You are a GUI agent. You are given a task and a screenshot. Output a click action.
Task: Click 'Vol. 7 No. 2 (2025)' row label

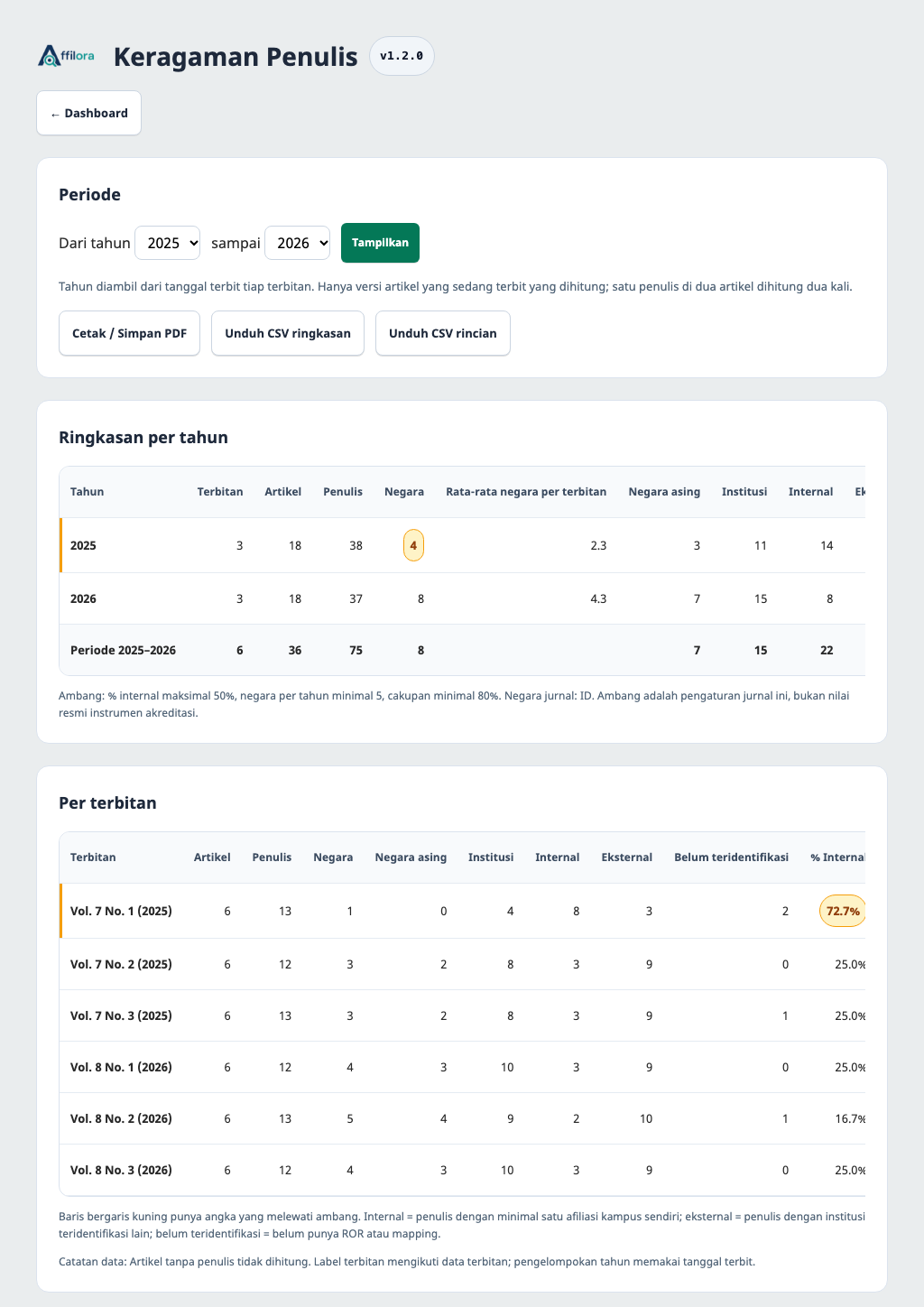coord(121,964)
